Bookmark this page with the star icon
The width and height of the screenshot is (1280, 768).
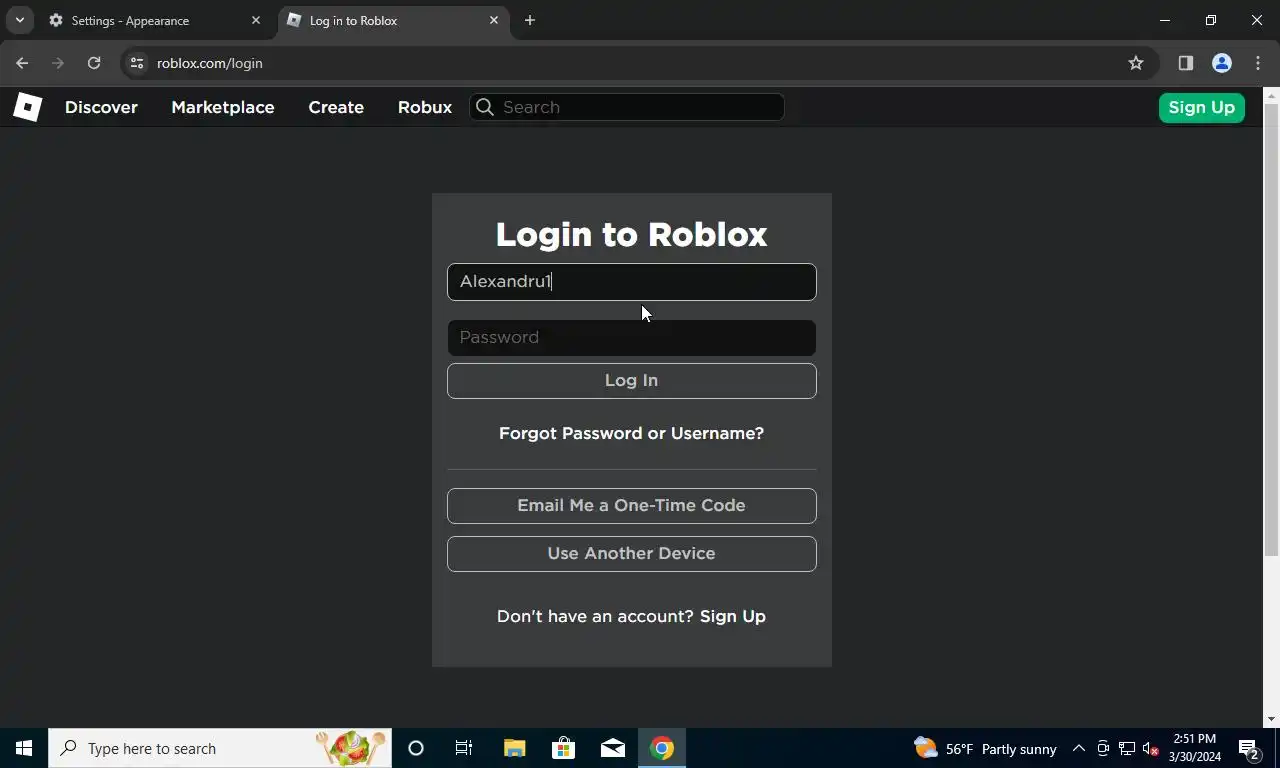pos(1136,63)
